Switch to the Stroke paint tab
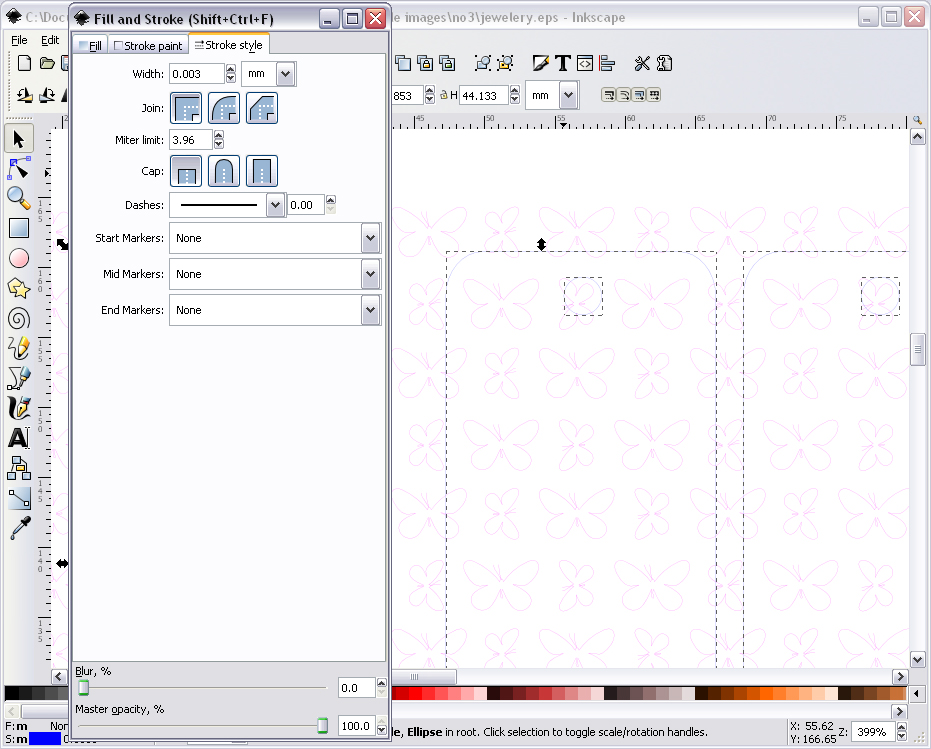The image size is (931, 749). click(148, 45)
